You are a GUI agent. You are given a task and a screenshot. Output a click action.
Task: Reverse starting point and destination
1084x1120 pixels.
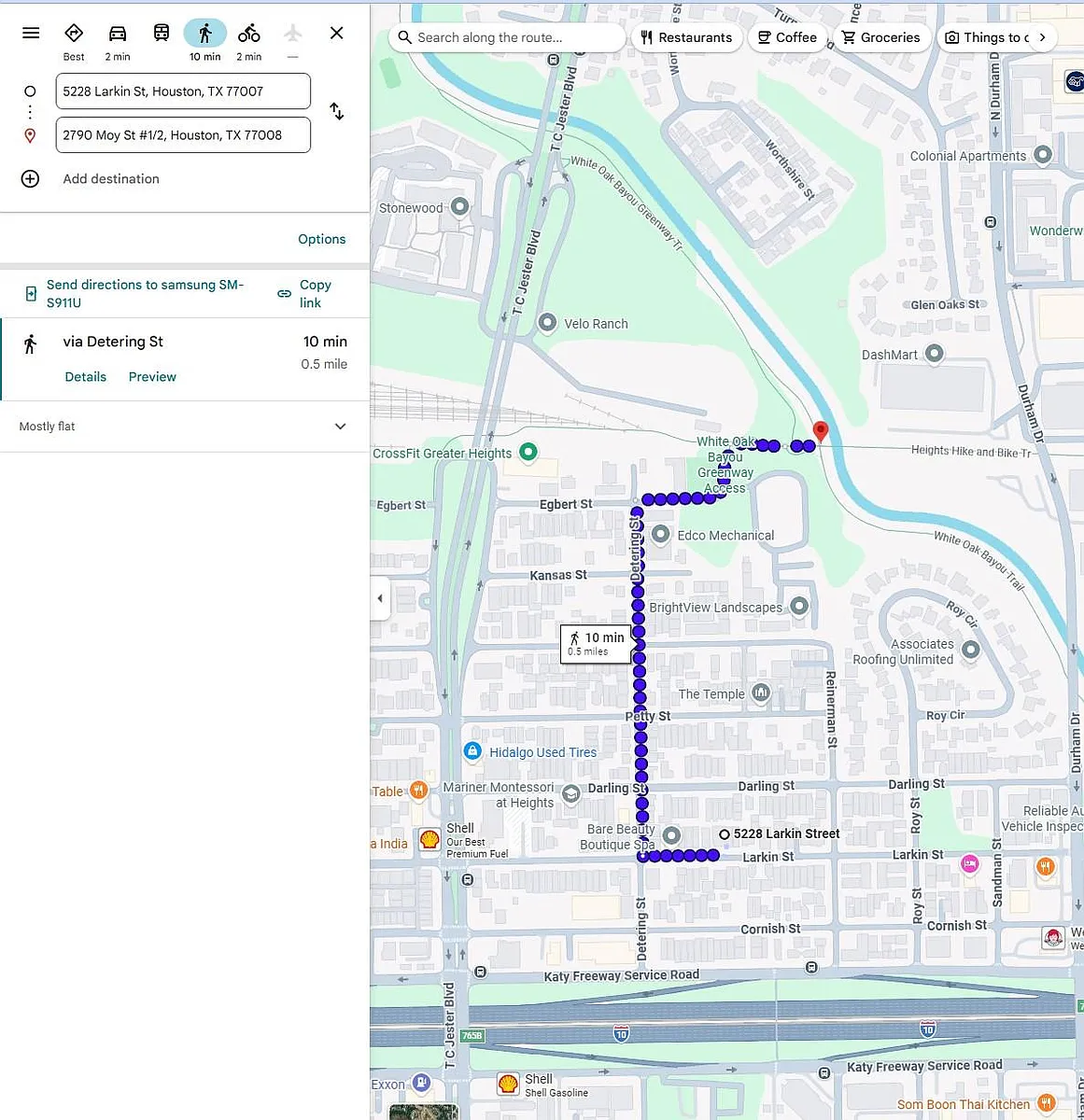[x=337, y=112]
